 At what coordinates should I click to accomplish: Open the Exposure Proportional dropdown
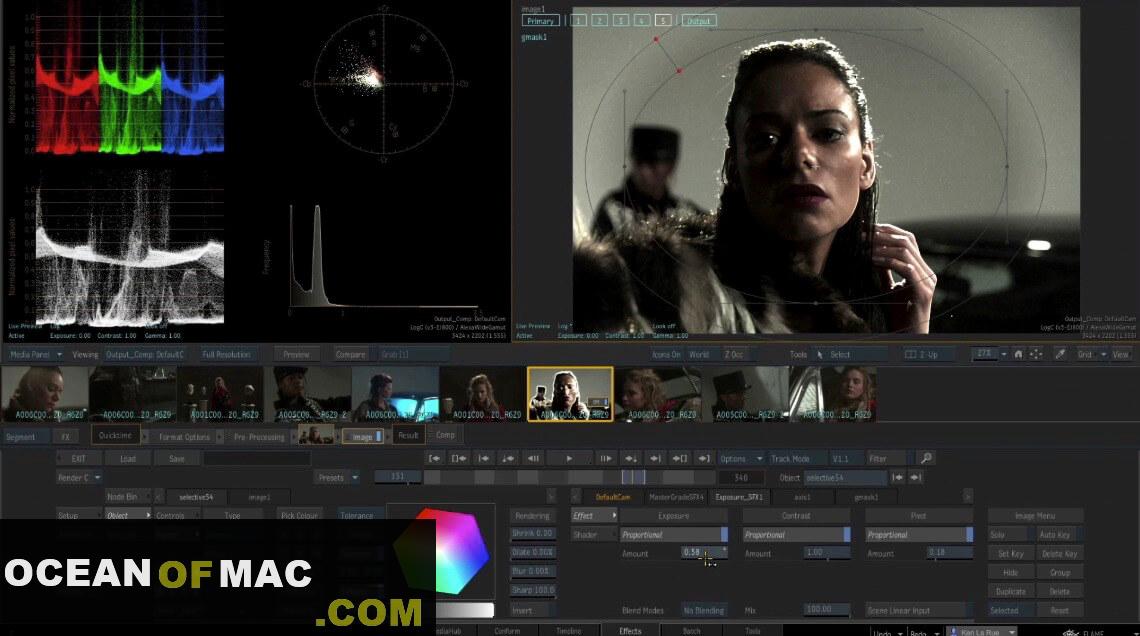coord(673,535)
